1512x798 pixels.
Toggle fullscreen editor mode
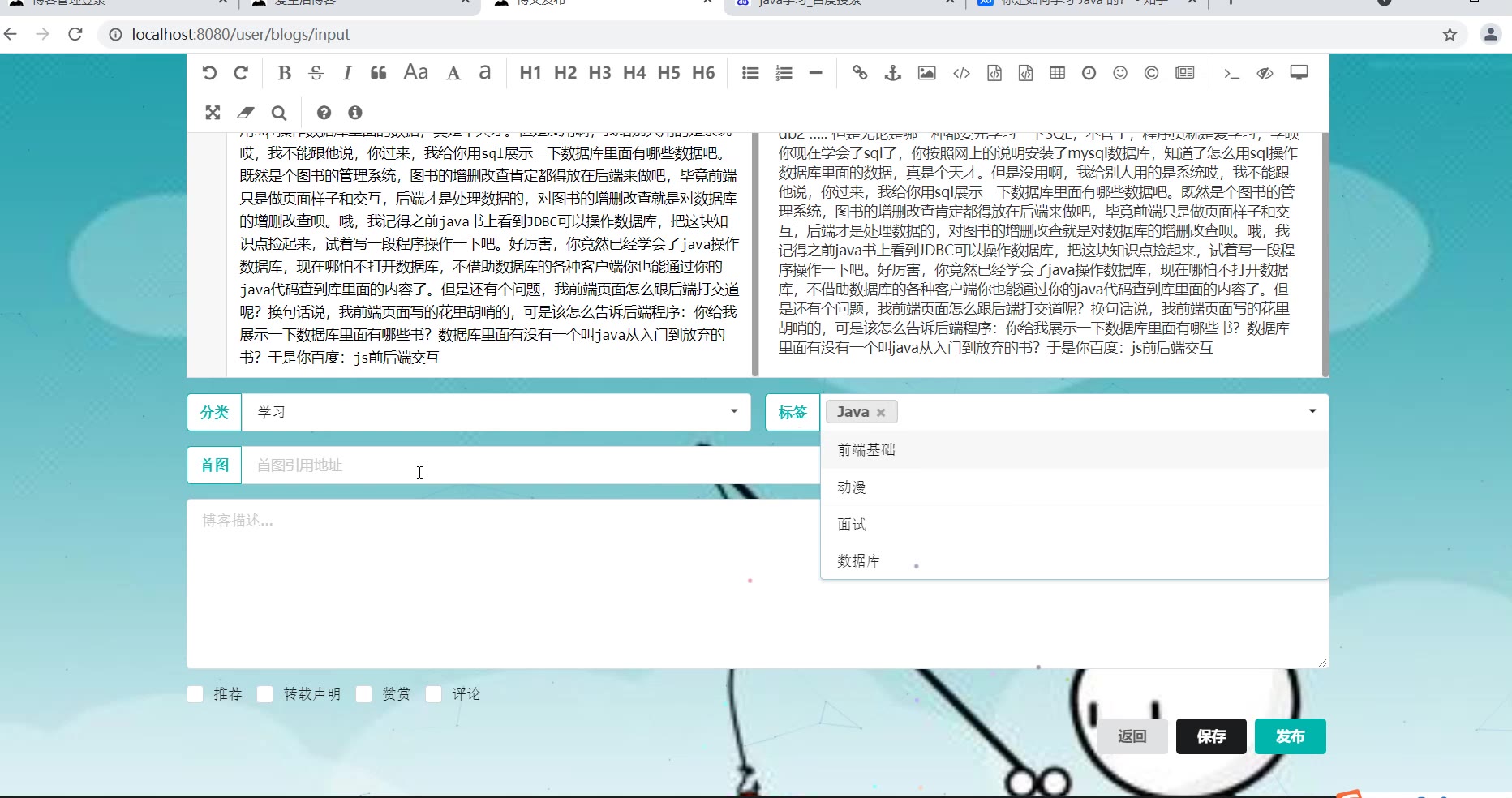tap(213, 113)
